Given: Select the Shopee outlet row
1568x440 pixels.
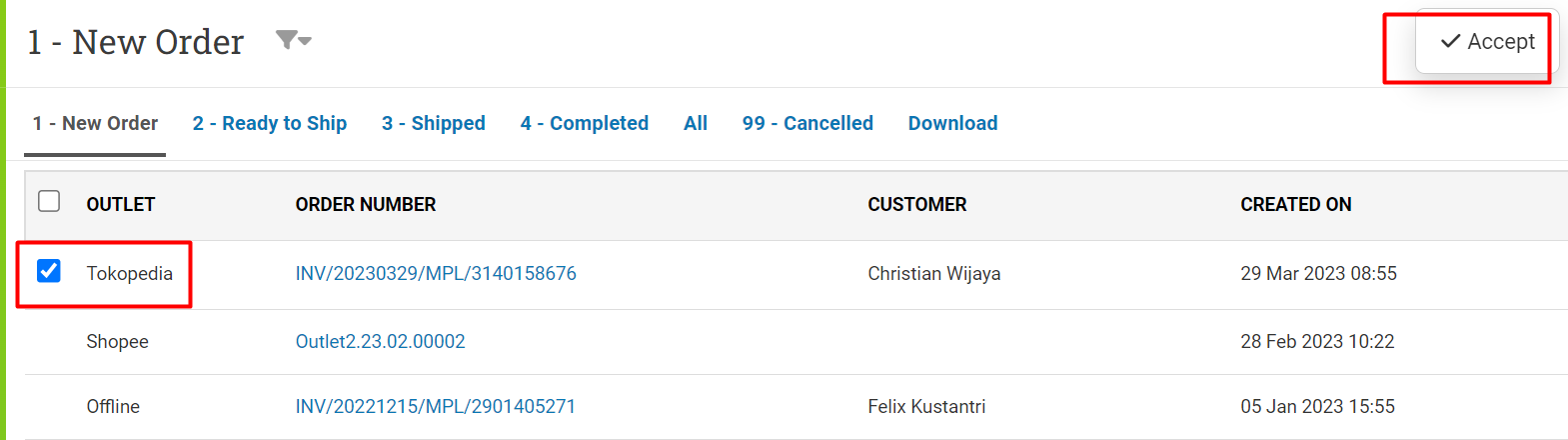Looking at the screenshot, I should 796,342.
